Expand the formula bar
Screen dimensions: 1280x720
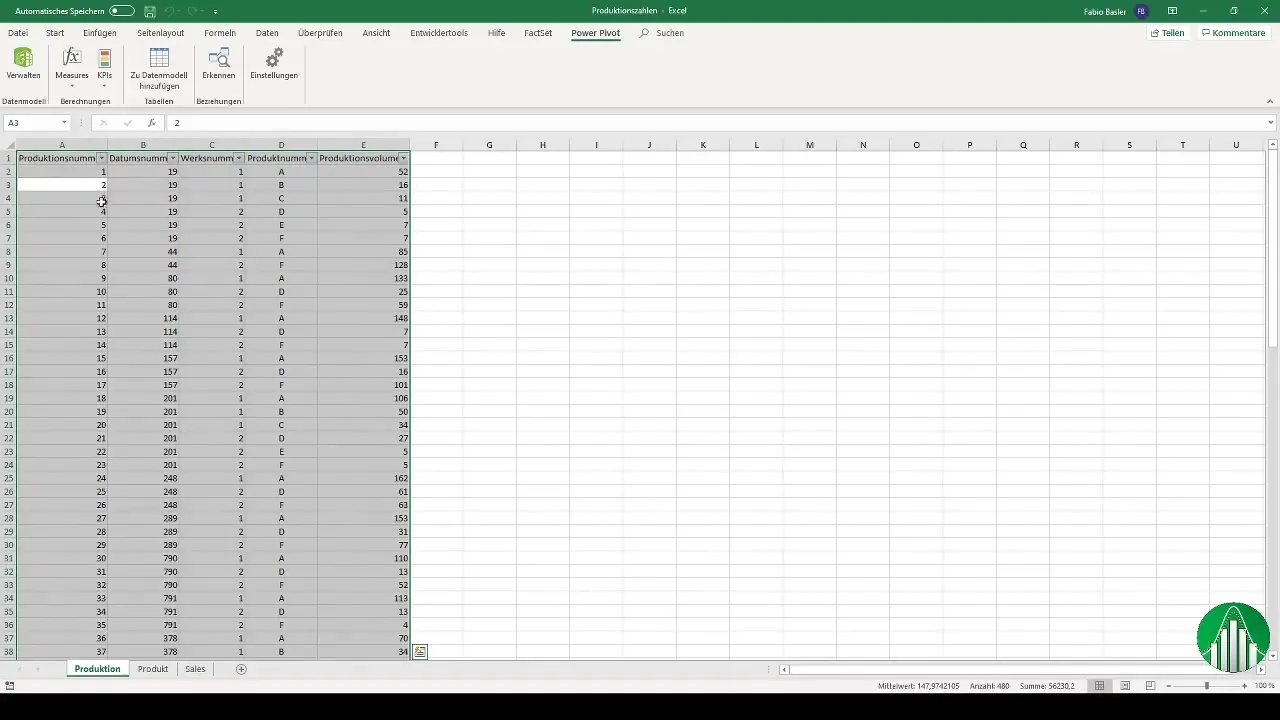tap(1271, 123)
